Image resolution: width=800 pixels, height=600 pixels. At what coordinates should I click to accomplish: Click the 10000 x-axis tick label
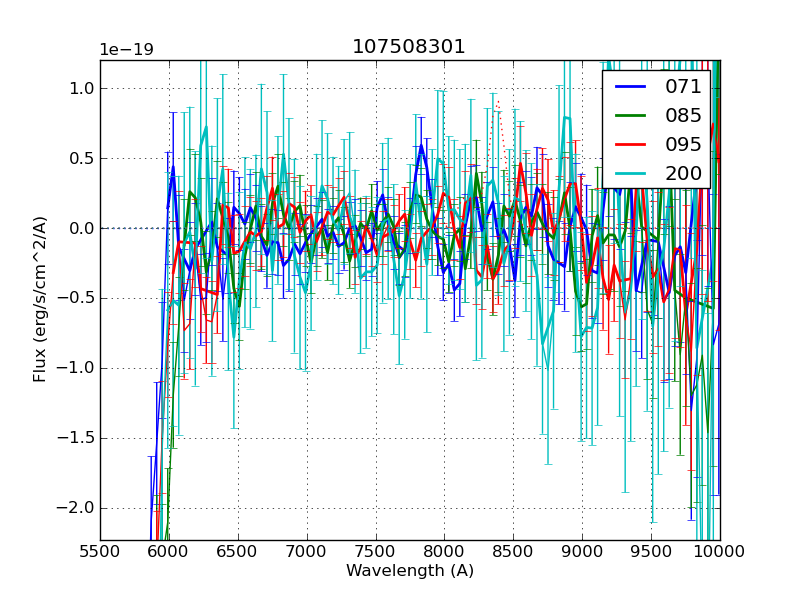[719, 550]
